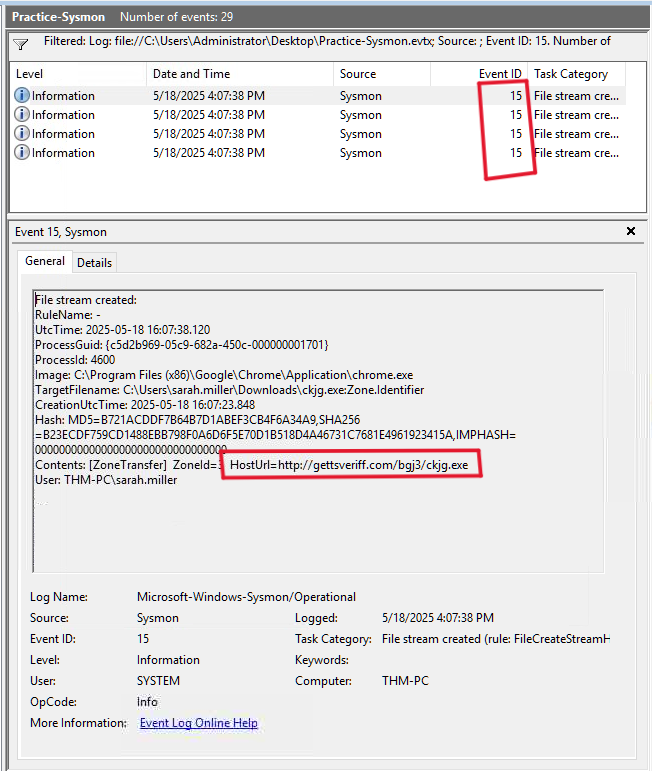
Task: Click the third event's Information icon
Action: point(22,134)
